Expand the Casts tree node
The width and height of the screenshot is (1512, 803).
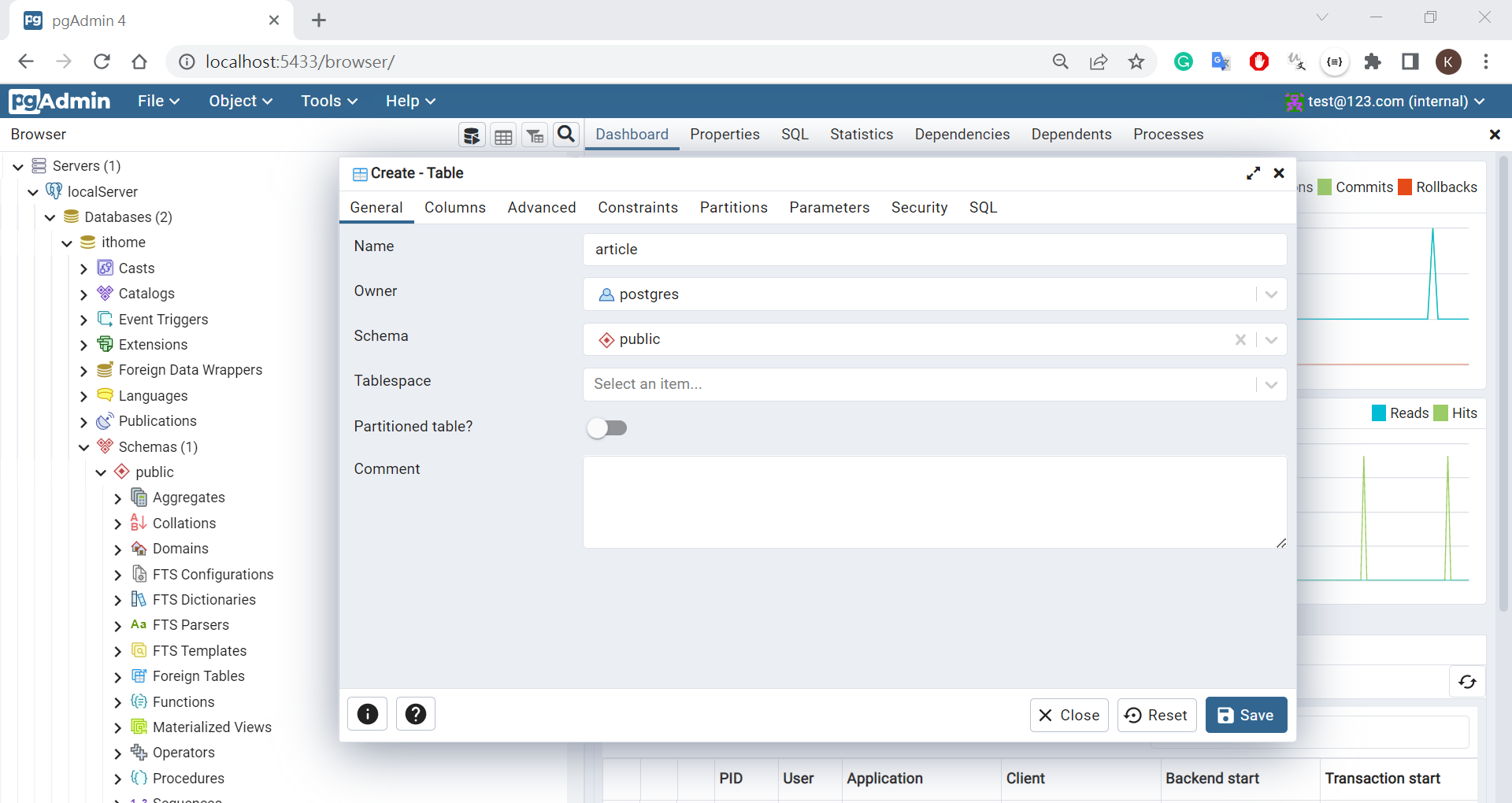pyautogui.click(x=84, y=268)
